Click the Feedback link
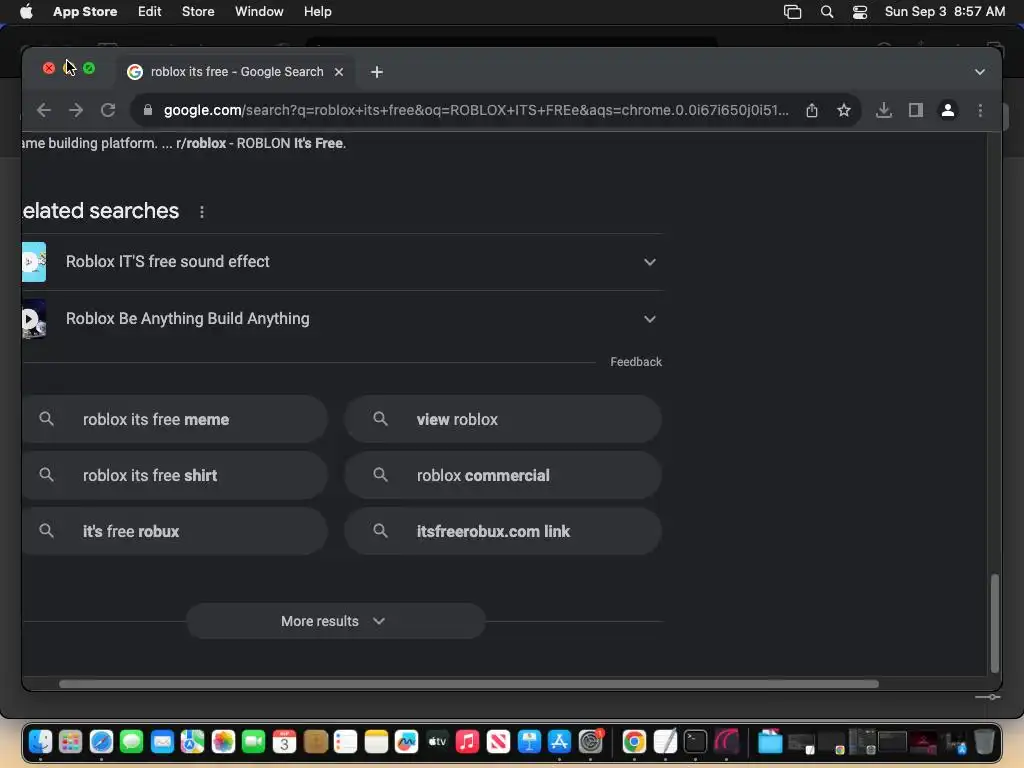 pos(635,362)
